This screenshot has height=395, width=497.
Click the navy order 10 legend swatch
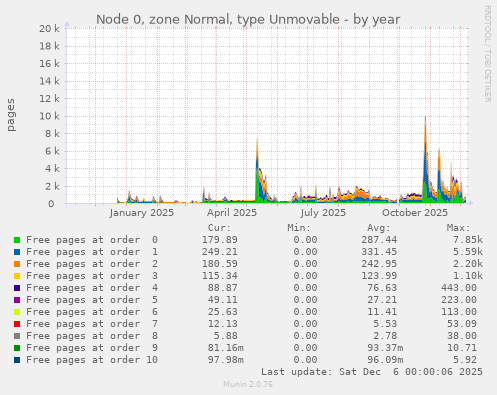(17, 360)
